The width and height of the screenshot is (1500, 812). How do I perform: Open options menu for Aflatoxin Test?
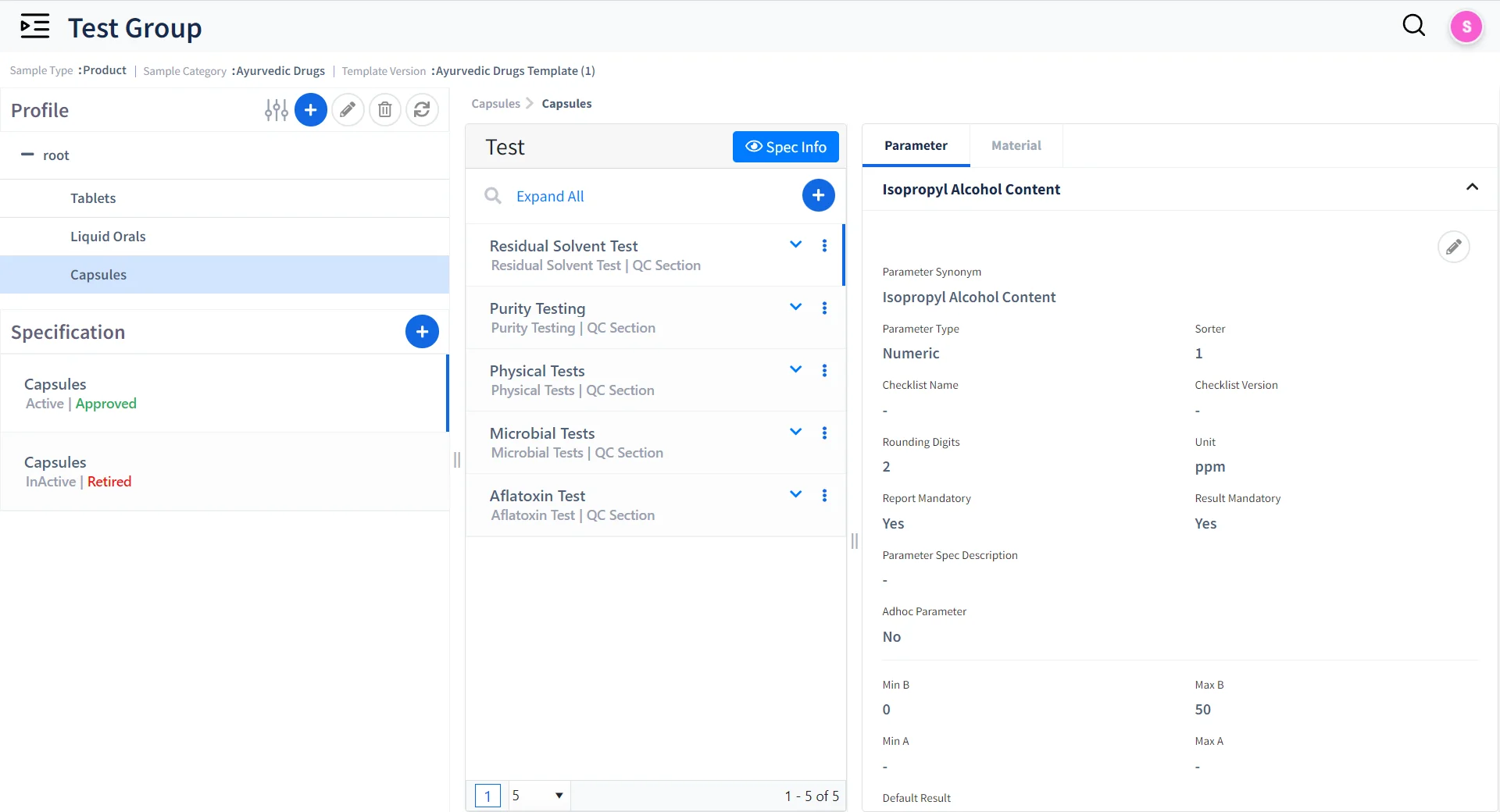pos(824,496)
